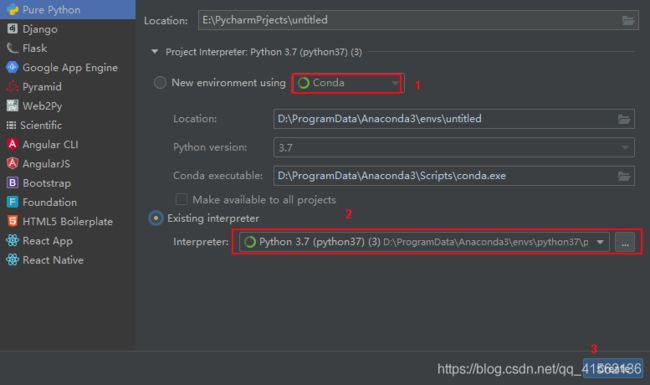Select the Angular CLI label

(x=50, y=144)
